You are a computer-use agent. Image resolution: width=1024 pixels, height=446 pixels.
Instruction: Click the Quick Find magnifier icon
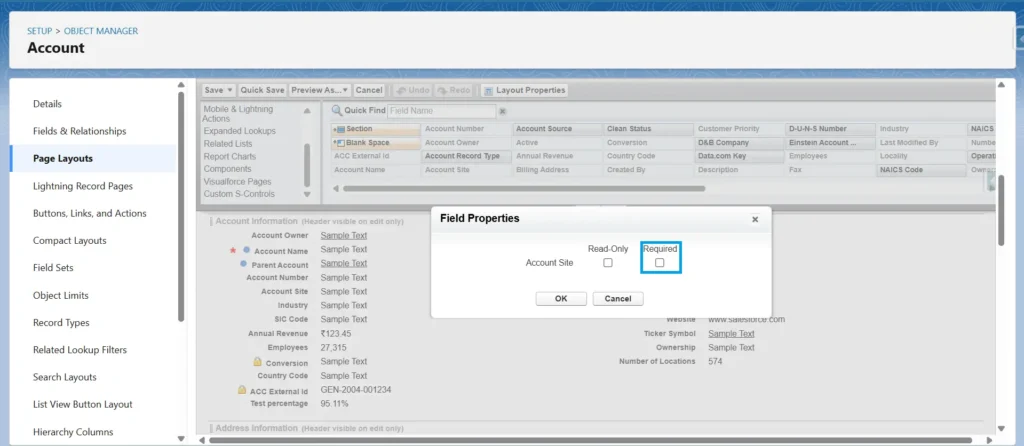pyautogui.click(x=337, y=111)
